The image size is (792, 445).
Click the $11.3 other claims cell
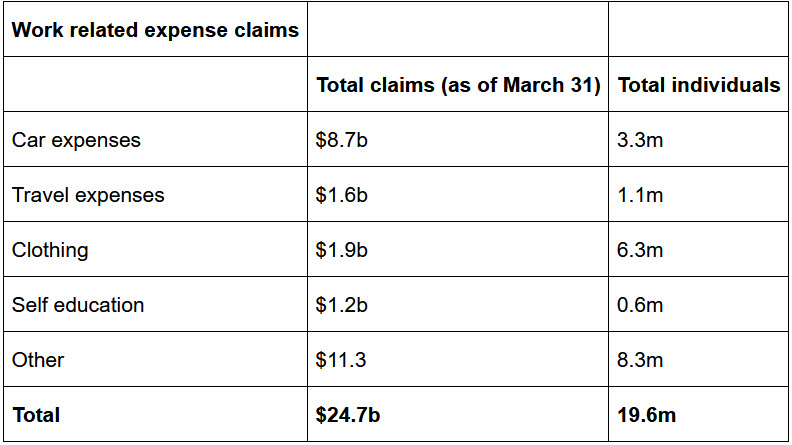(340, 360)
